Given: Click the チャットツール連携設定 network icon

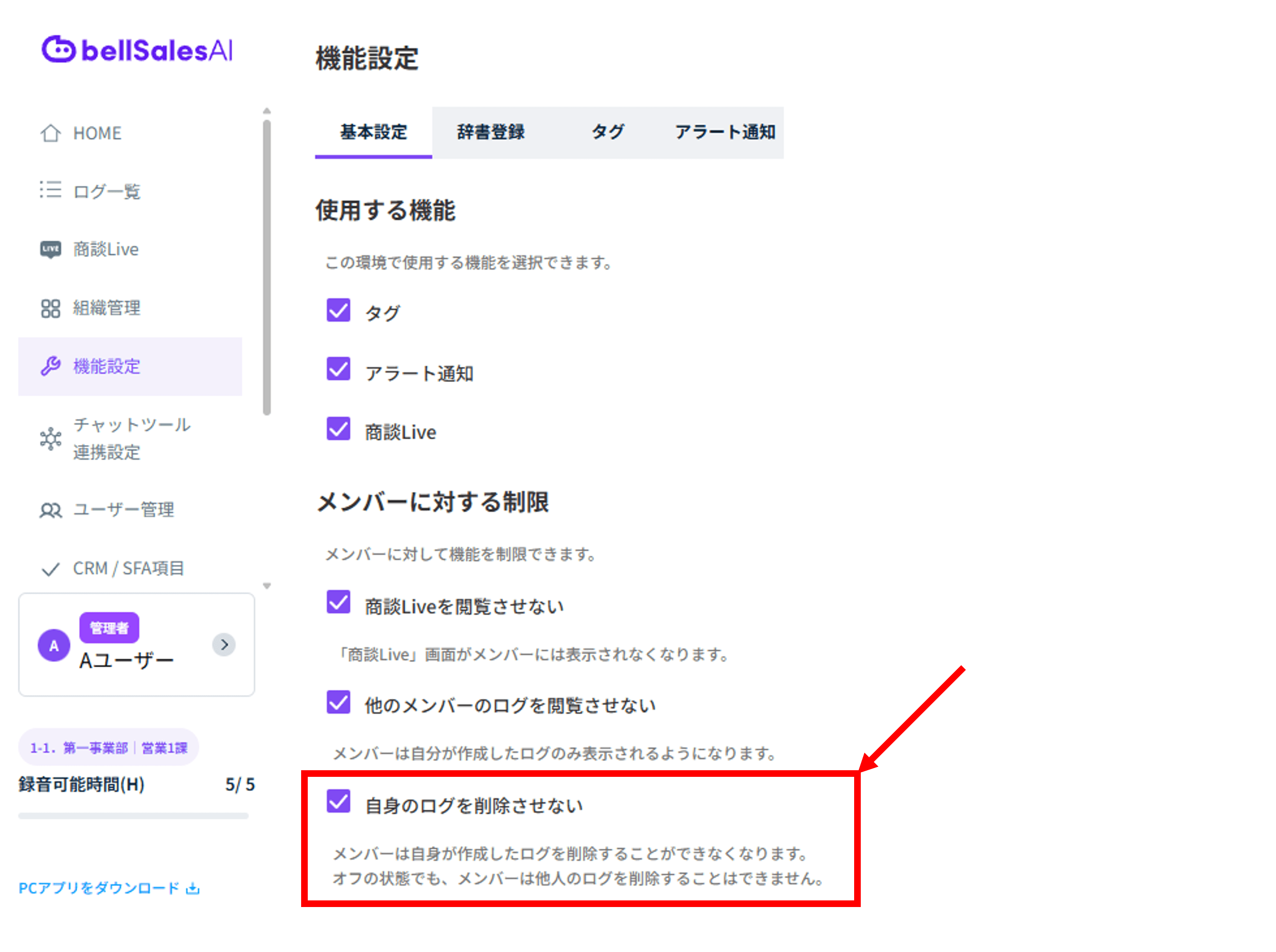Looking at the screenshot, I should pos(50,438).
